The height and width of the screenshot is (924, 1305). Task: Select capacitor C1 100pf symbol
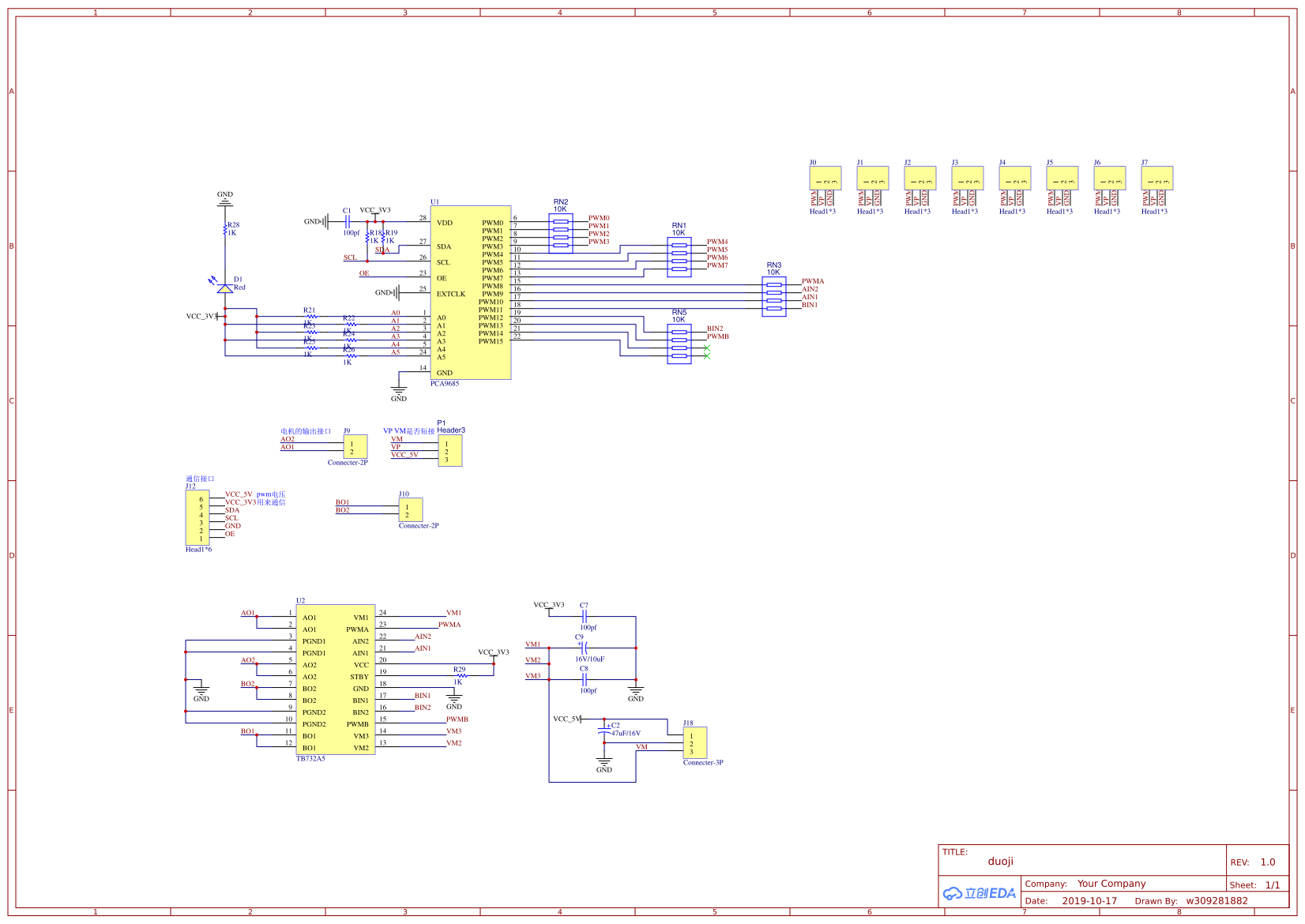tap(348, 222)
